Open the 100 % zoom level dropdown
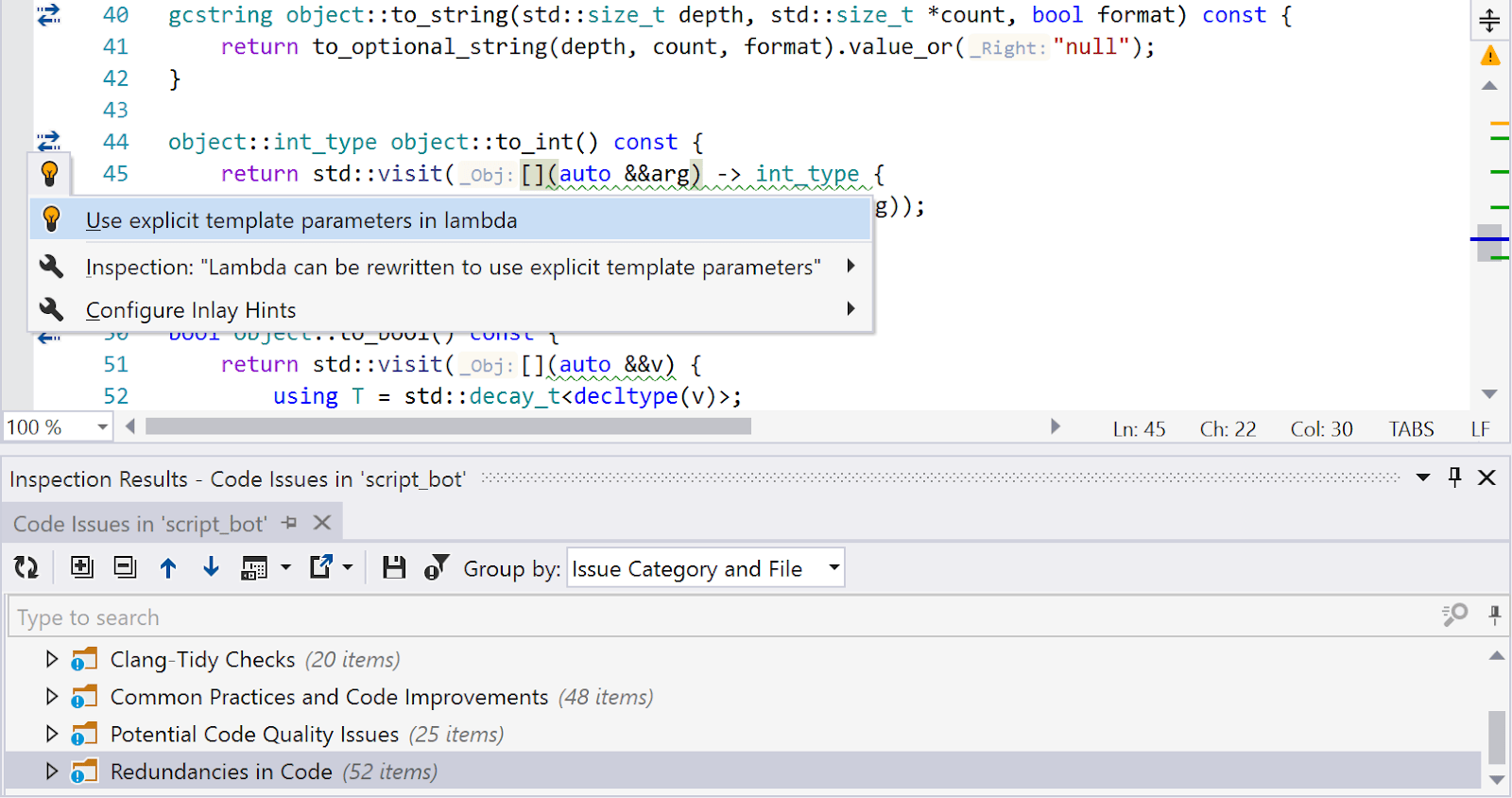The width and height of the screenshot is (1512, 798). click(x=102, y=427)
